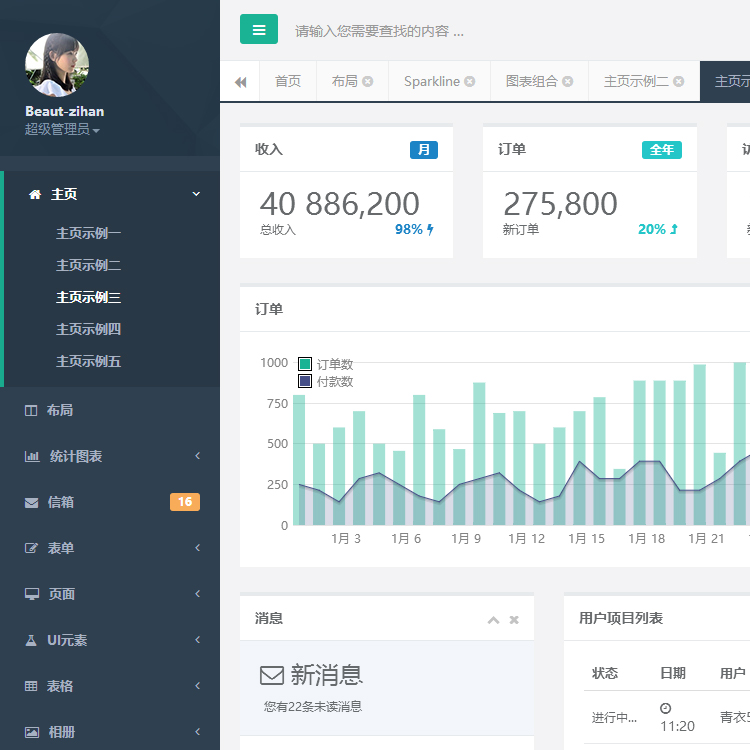This screenshot has height=750, width=750.
Task: Collapse the 主页 menu with its chevron
Action: click(196, 194)
